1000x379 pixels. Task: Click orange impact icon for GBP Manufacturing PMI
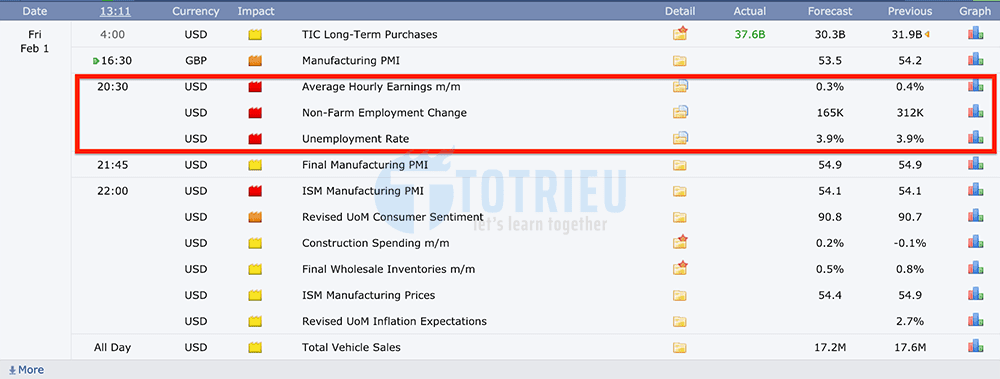256,61
